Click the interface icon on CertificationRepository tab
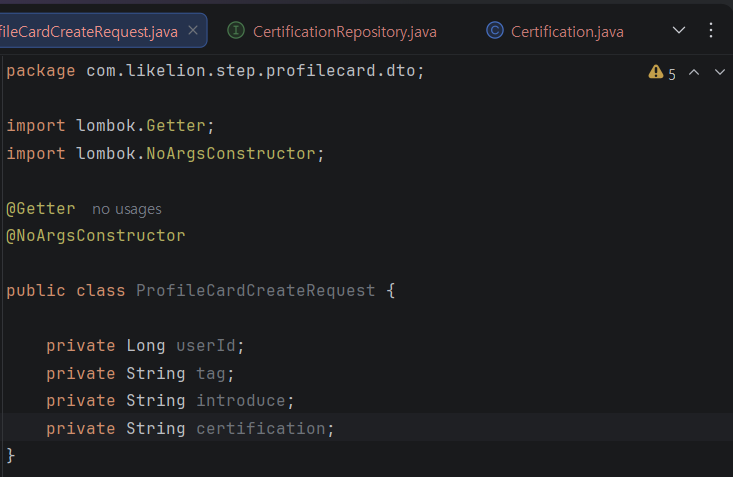 (236, 31)
